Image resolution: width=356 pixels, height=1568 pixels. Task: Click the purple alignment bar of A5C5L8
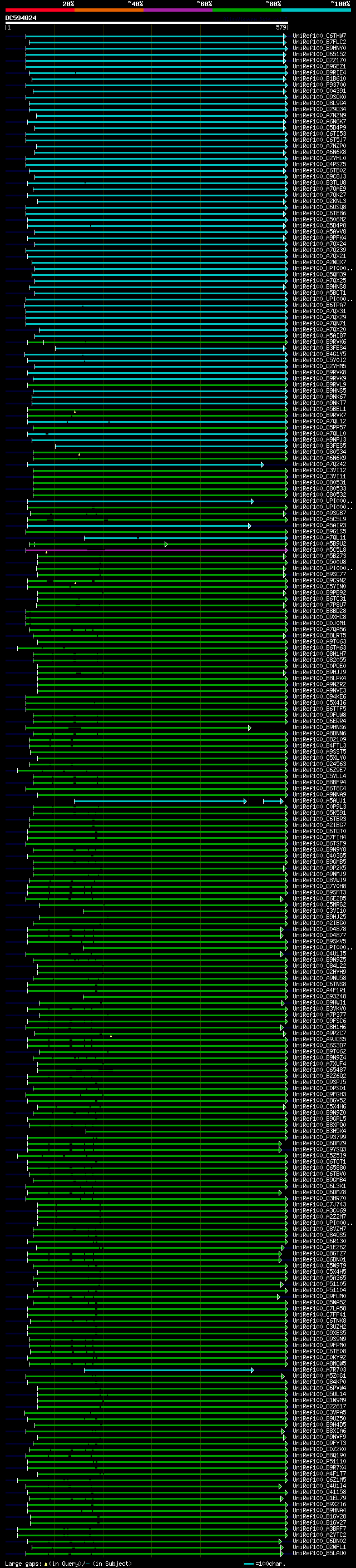pyautogui.click(x=156, y=550)
